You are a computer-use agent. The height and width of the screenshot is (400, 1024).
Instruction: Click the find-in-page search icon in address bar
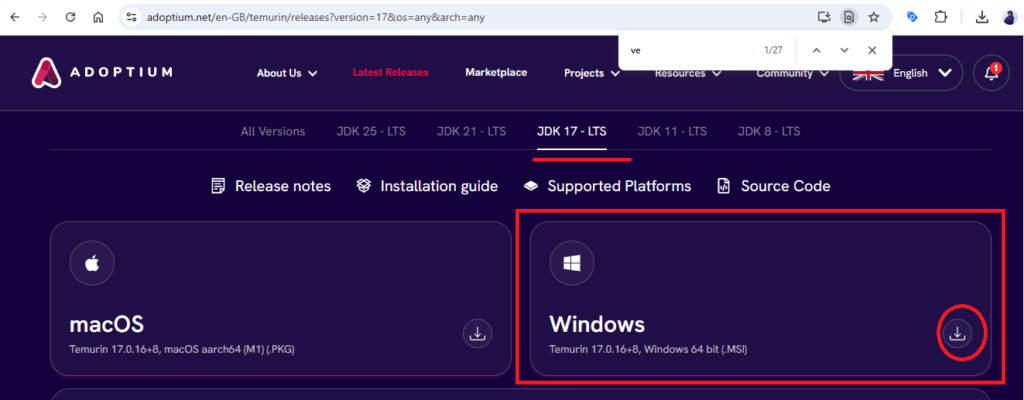click(x=849, y=17)
